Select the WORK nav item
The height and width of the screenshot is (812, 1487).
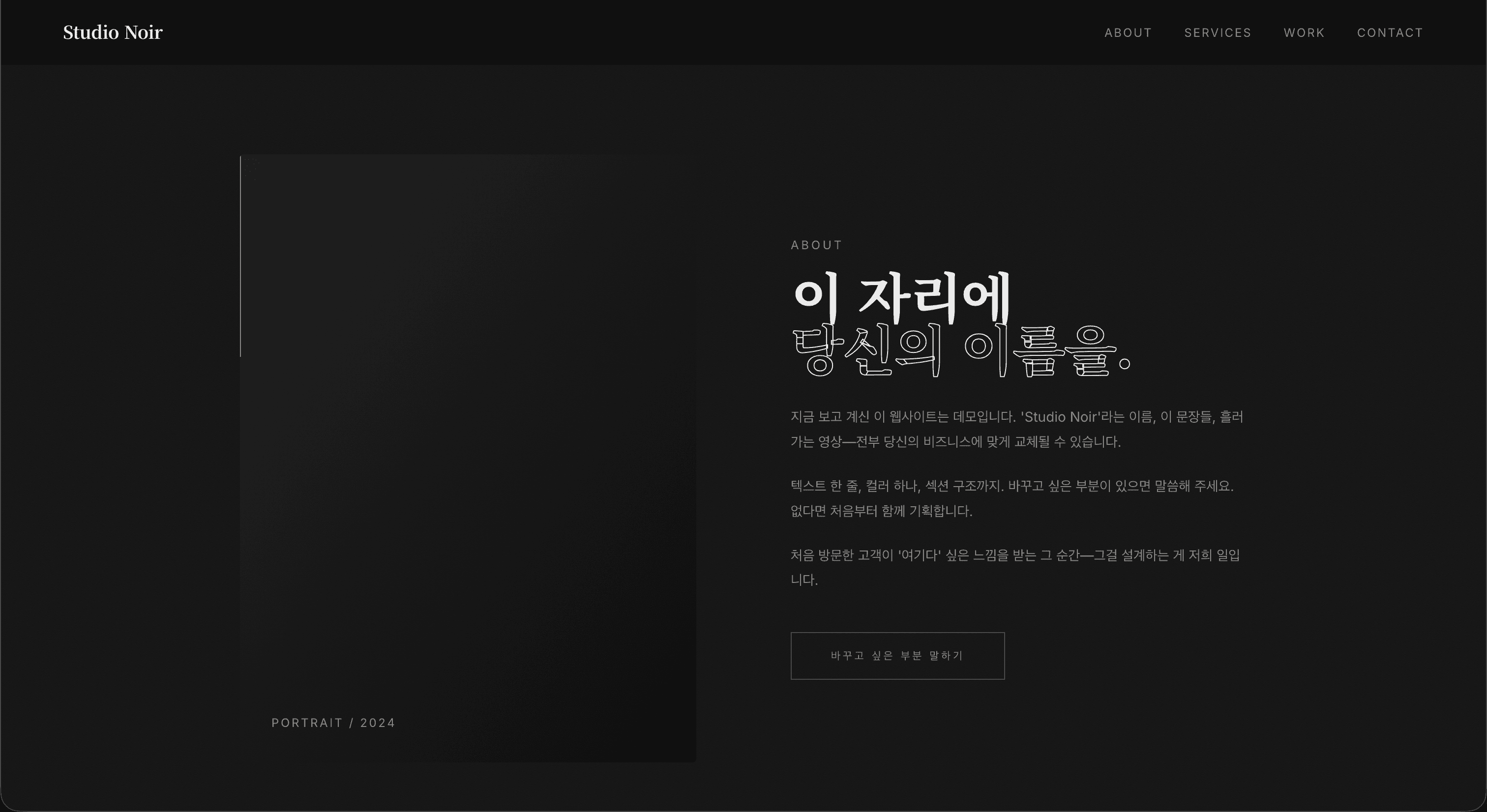1304,33
